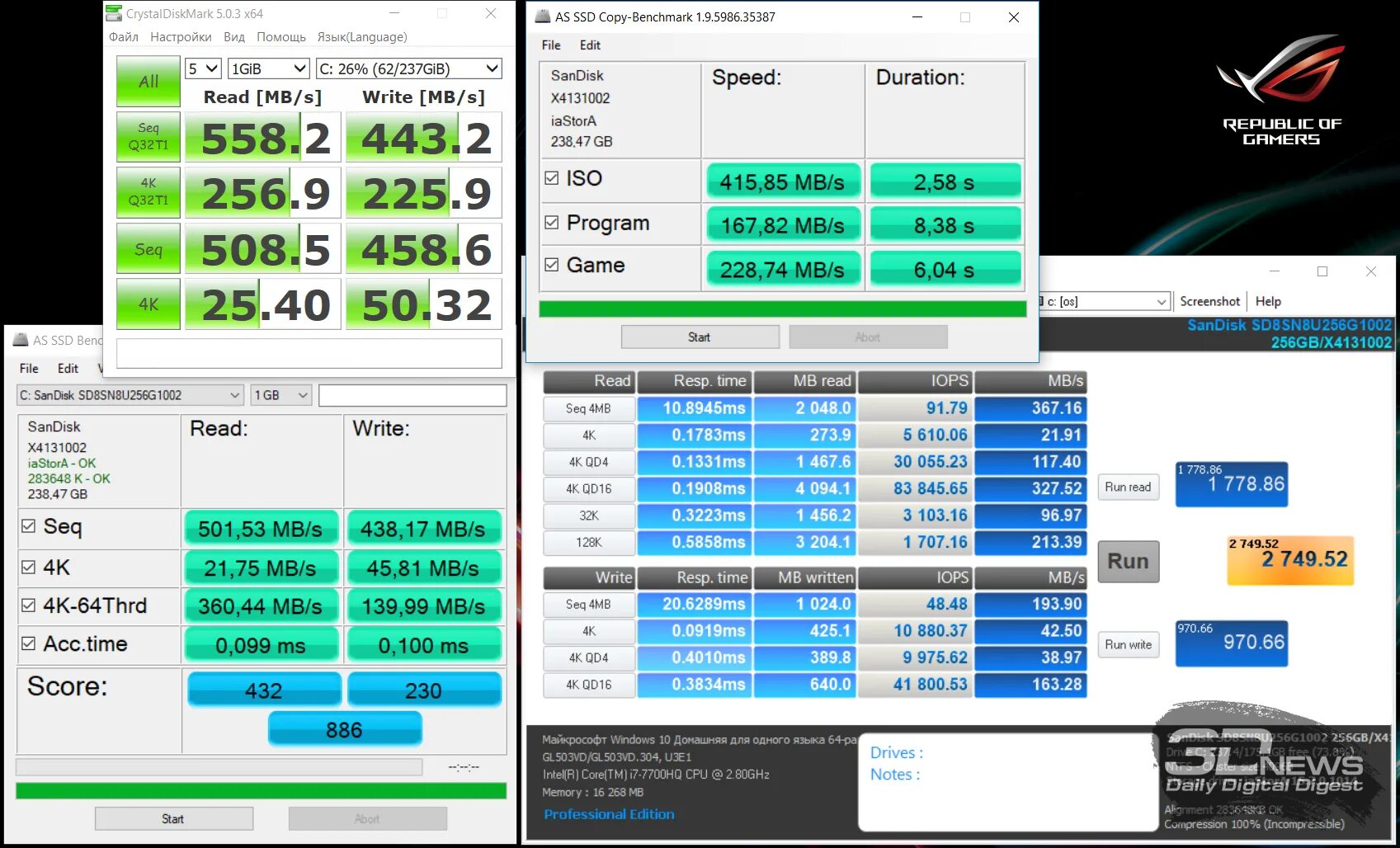
Task: Toggle the Program checkbox in Copy-Benchmark
Action: pos(552,222)
